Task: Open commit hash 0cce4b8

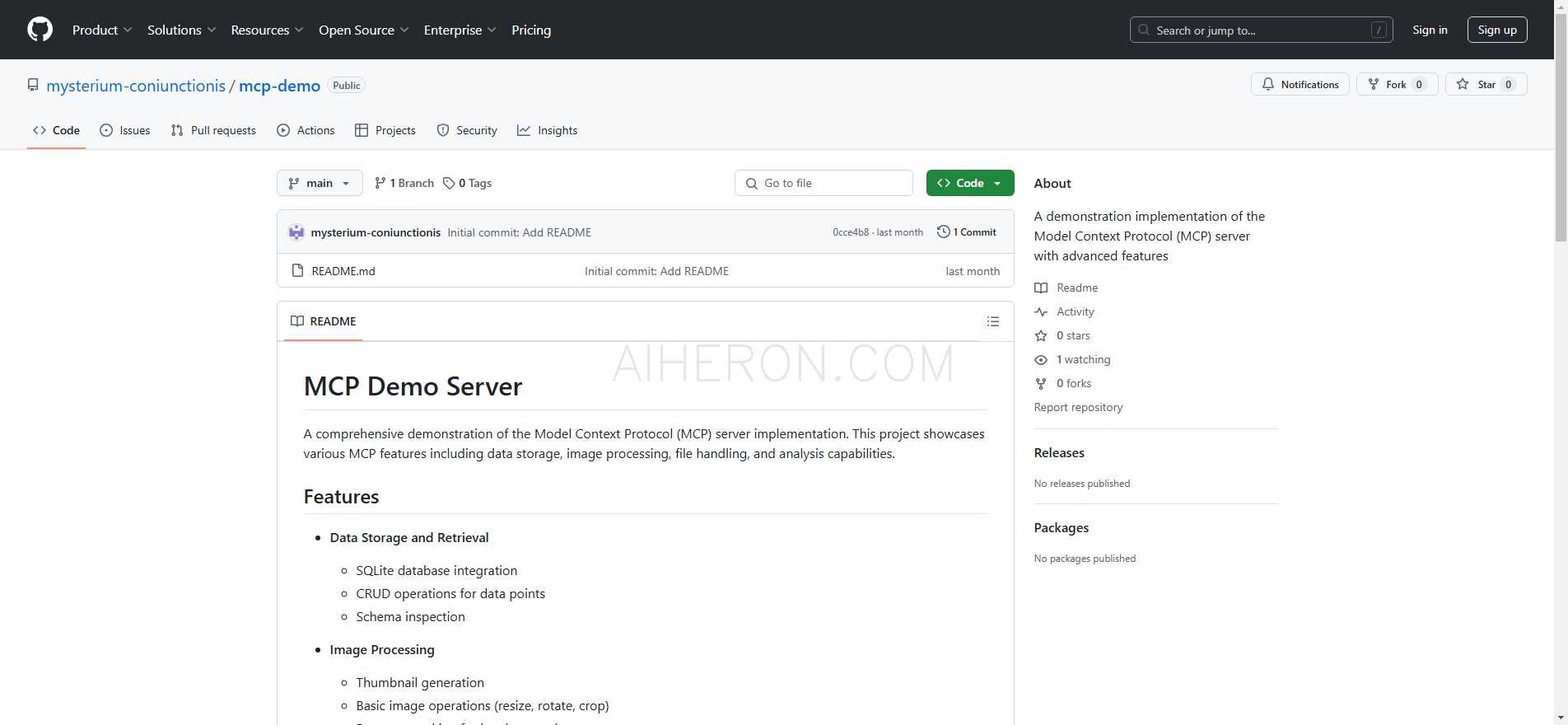Action: tap(851, 232)
